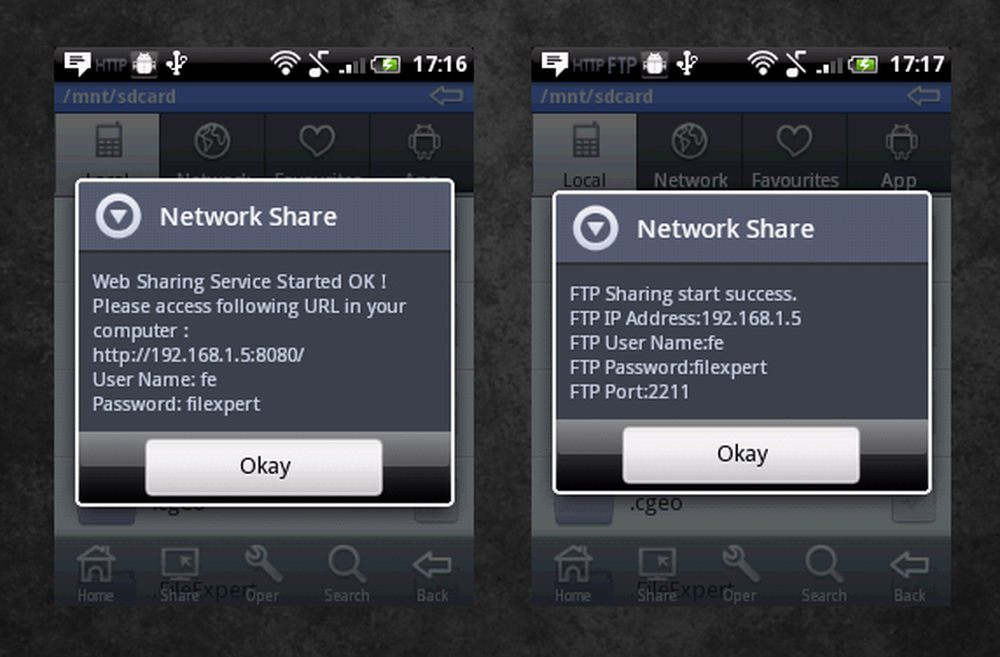This screenshot has height=657, width=1000.
Task: Click the Share icon in the right phone's bottom bar
Action: pyautogui.click(x=656, y=574)
